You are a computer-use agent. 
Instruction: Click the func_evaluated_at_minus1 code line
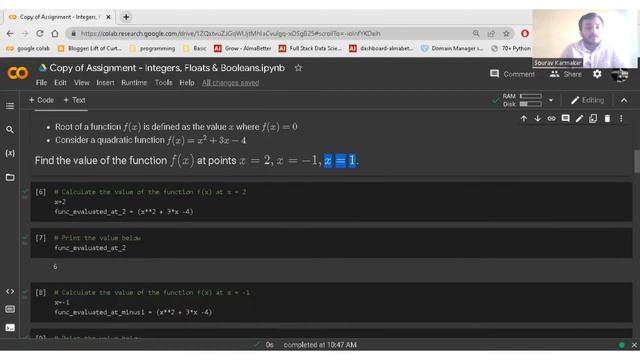point(133,313)
